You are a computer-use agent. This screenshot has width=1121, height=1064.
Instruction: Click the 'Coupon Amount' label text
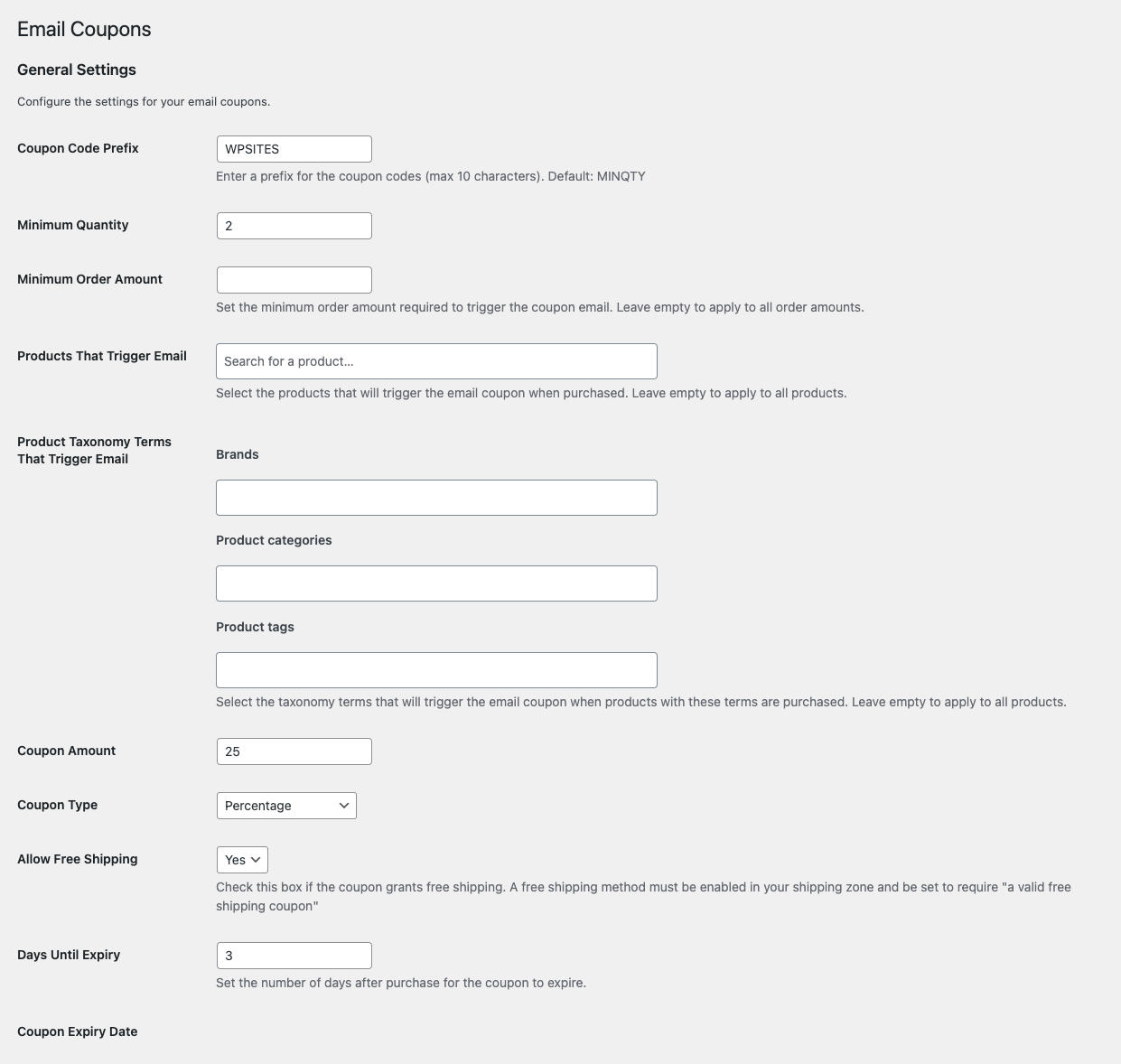[x=66, y=751]
